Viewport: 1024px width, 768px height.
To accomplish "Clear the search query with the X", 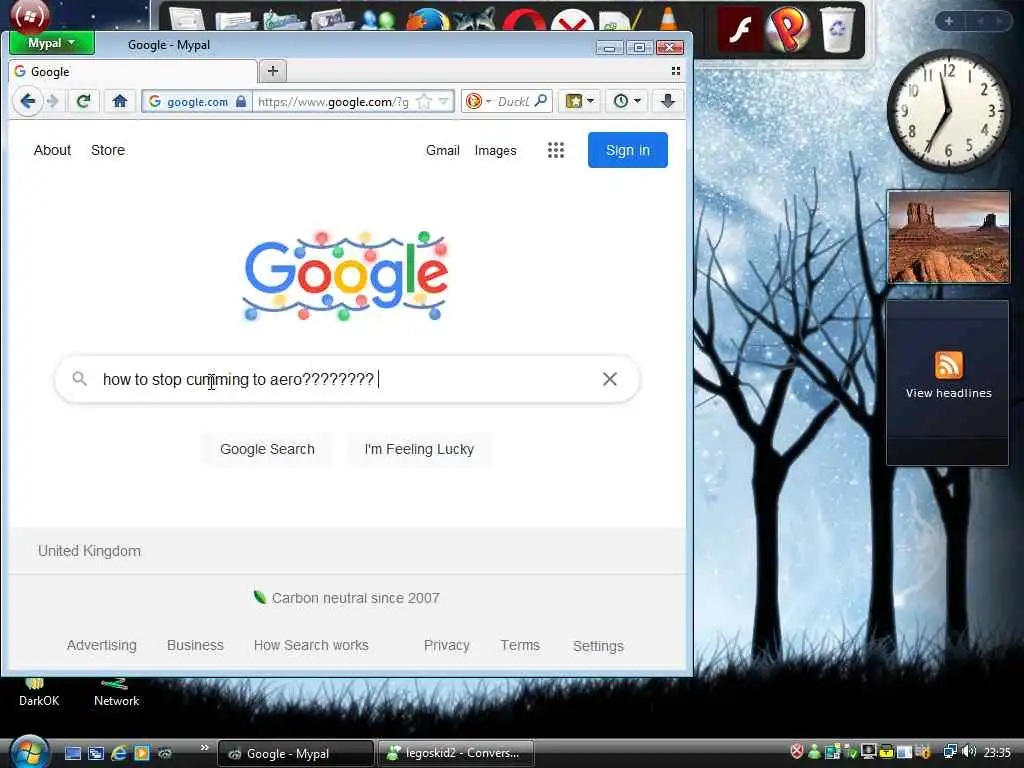I will pos(610,379).
